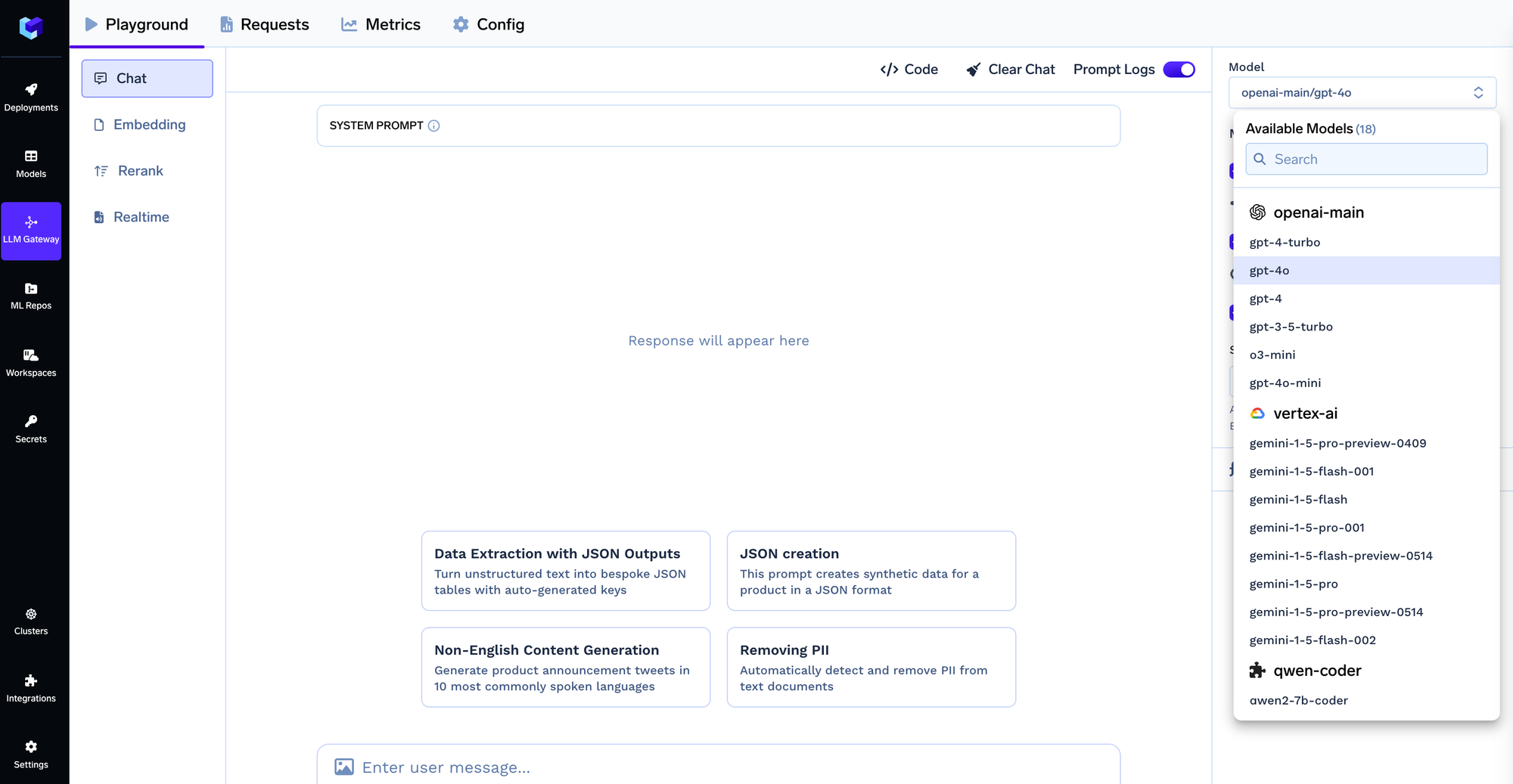The image size is (1513, 784).
Task: Select gpt-4o-mini from the model list
Action: (1285, 383)
